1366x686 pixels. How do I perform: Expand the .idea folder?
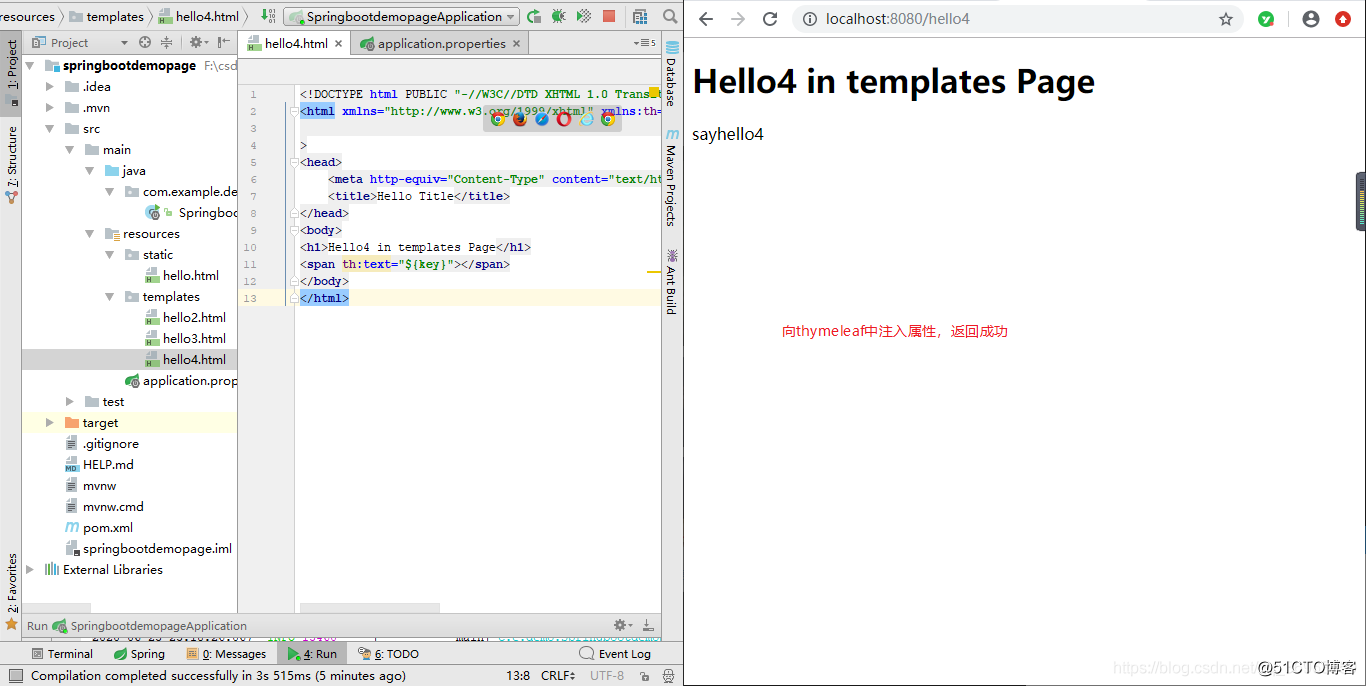50,87
